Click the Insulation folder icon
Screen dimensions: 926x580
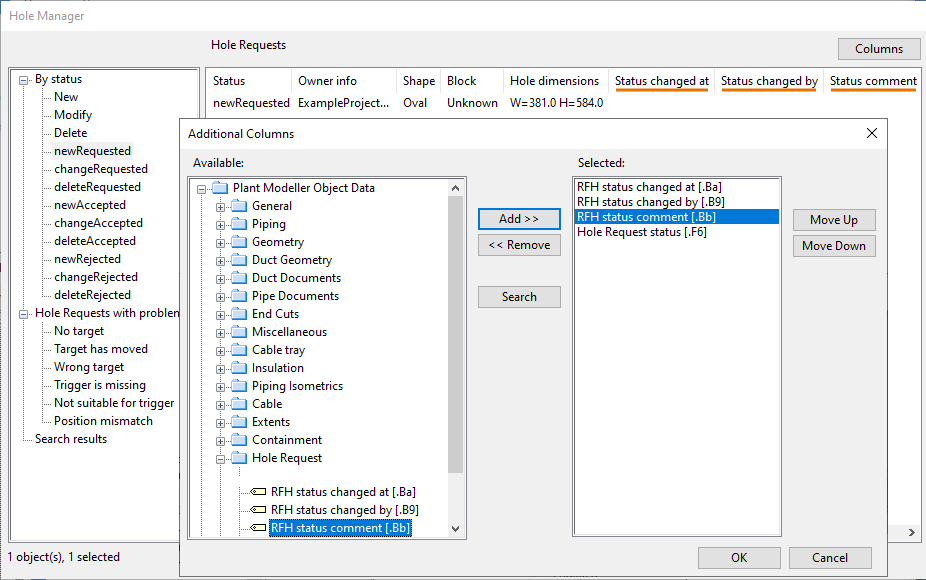click(x=238, y=368)
